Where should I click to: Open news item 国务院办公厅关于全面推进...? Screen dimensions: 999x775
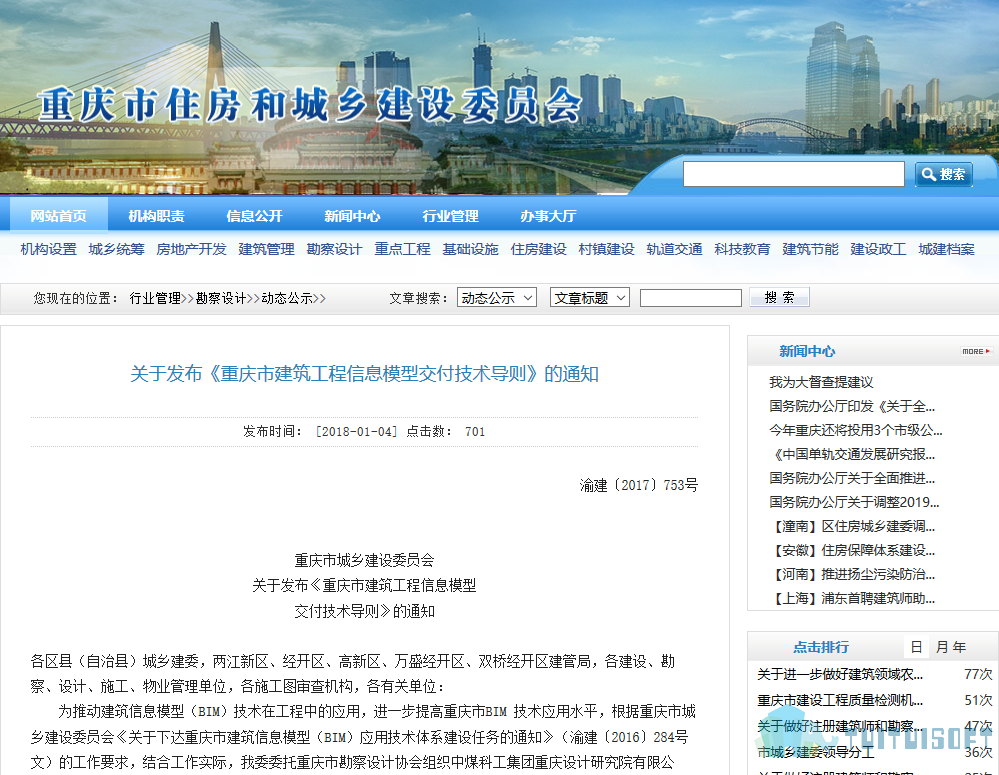pyautogui.click(x=852, y=478)
